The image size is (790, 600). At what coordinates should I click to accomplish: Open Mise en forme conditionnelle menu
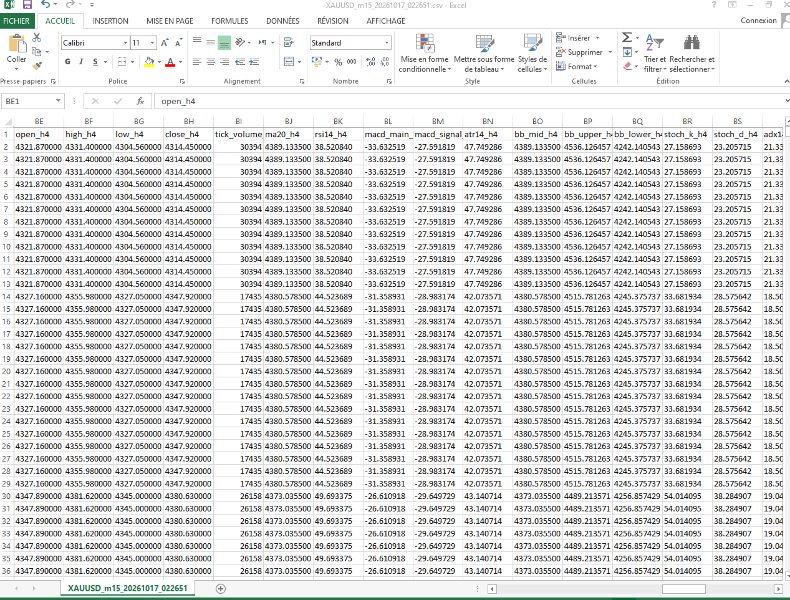pyautogui.click(x=425, y=53)
